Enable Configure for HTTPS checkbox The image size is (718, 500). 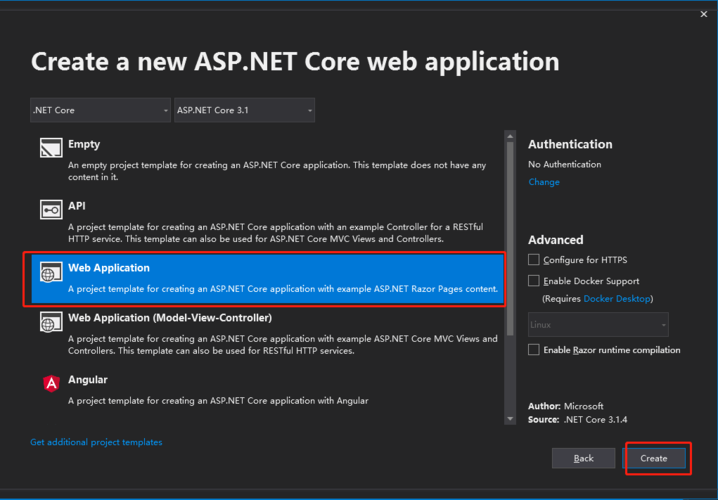[533, 260]
